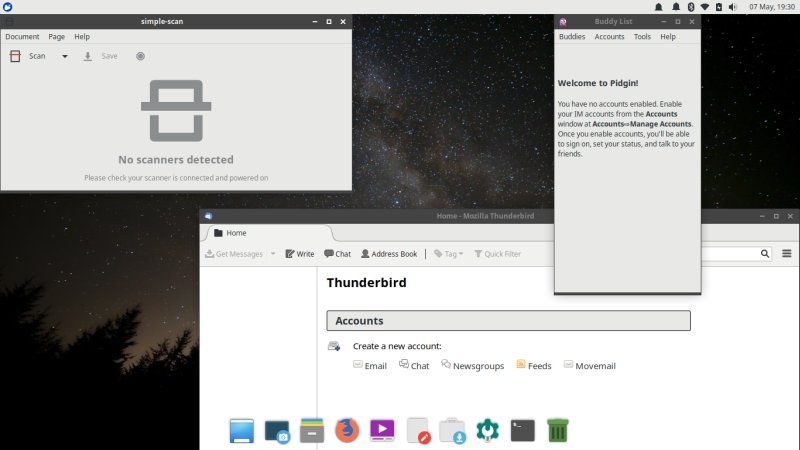Open the software installer dock icon with download arrow

point(452,431)
